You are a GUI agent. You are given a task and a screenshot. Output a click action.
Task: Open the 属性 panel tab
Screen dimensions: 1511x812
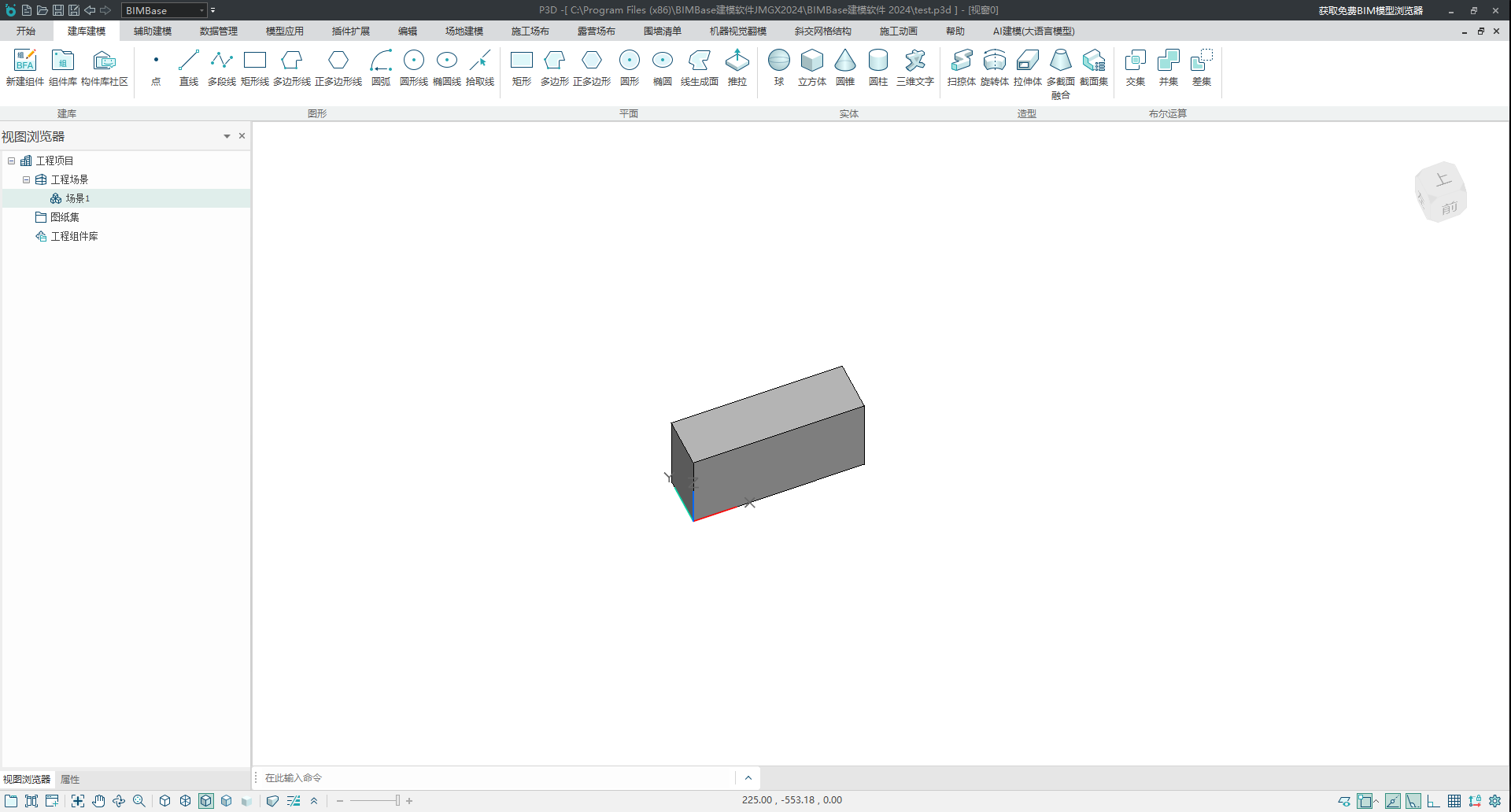[x=70, y=780]
